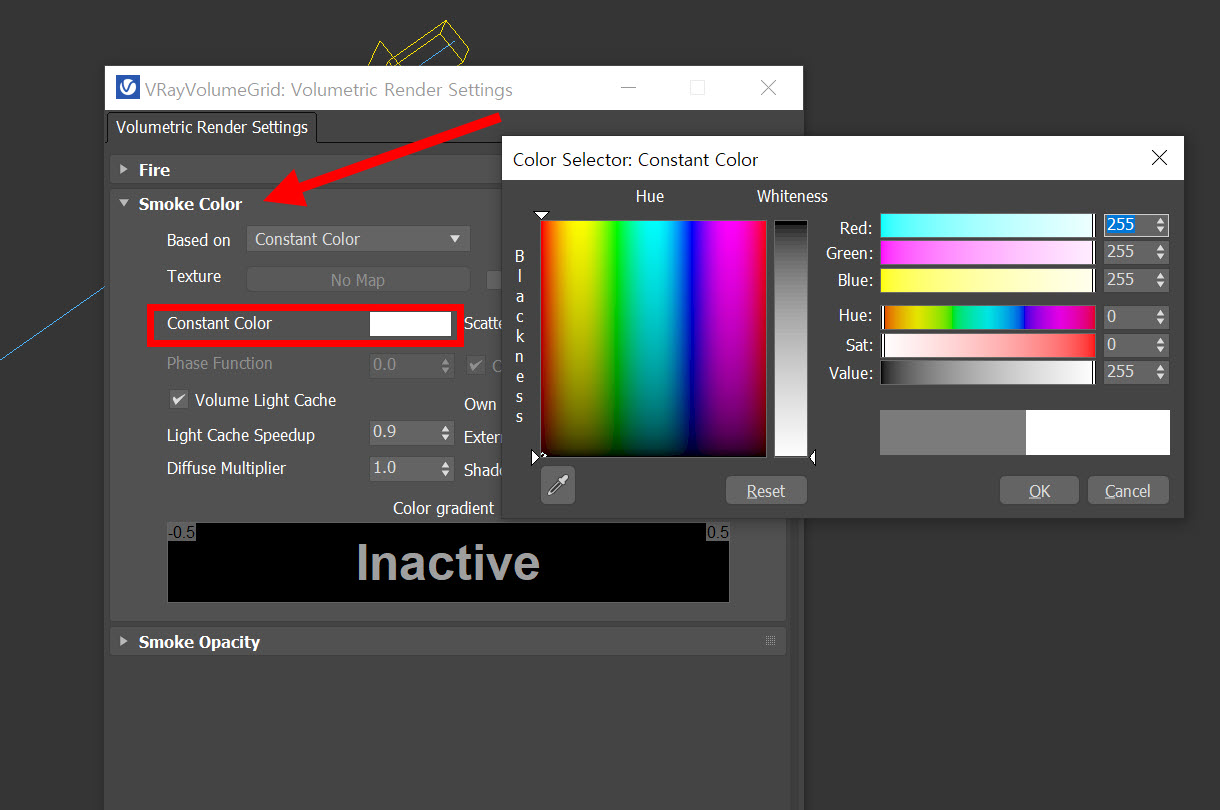Click the Blue value spinner arrows

[1160, 279]
